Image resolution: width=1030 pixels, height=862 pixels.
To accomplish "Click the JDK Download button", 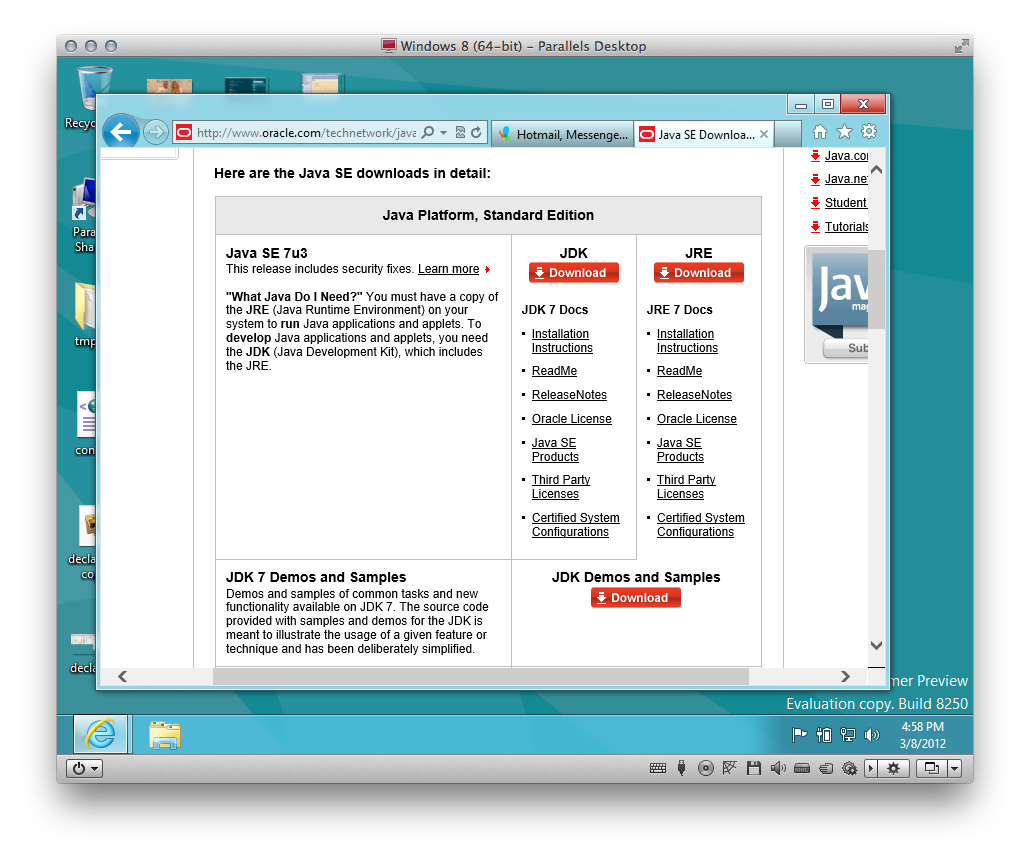I will tap(573, 273).
